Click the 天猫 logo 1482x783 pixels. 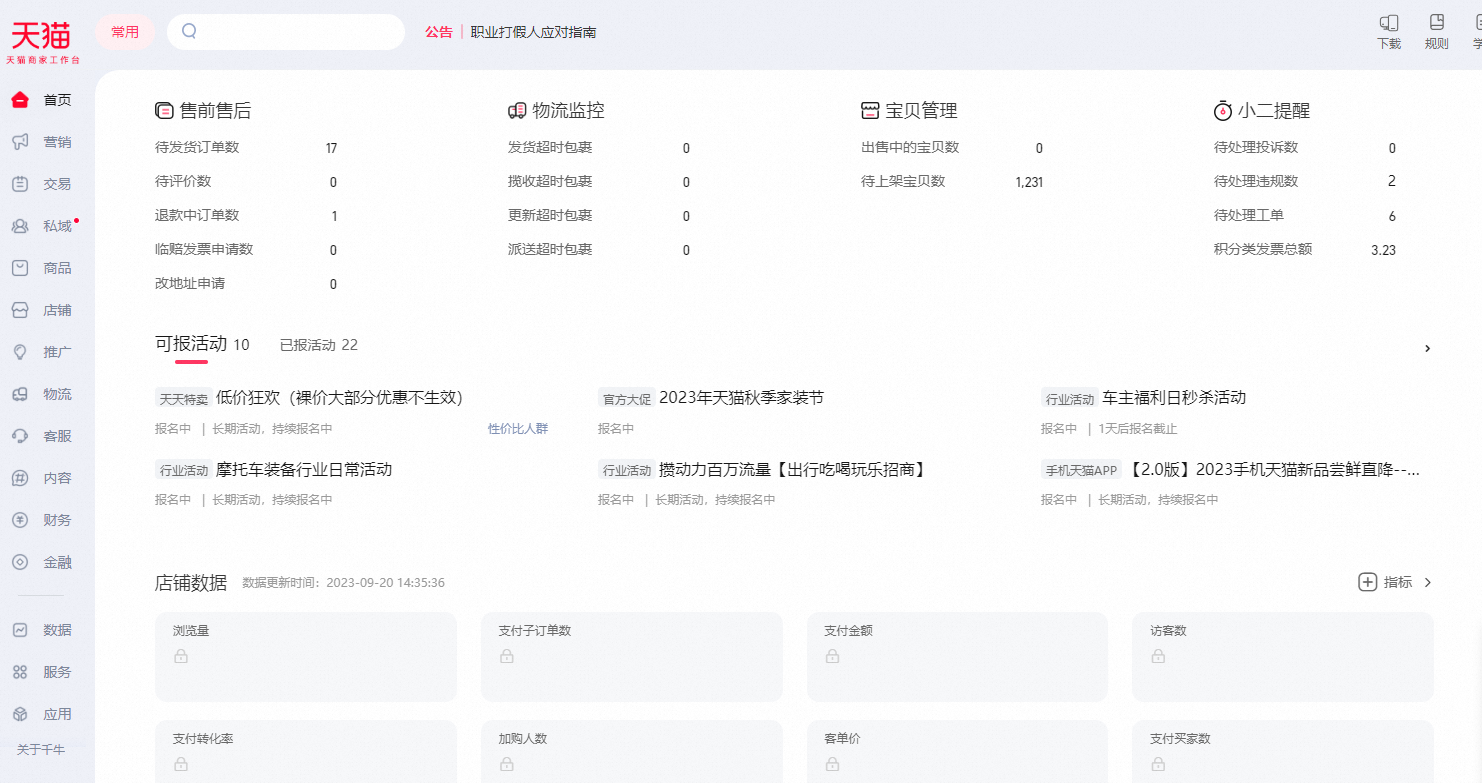pos(42,42)
